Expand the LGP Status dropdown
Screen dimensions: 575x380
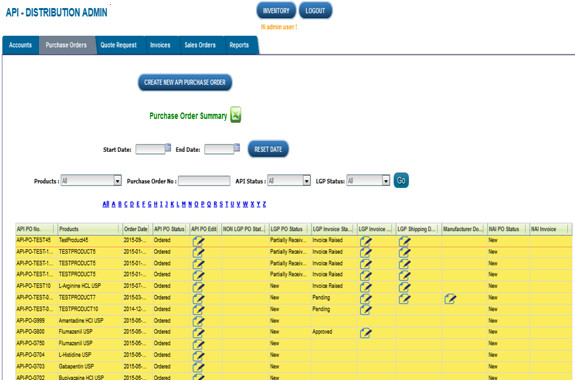(x=386, y=180)
